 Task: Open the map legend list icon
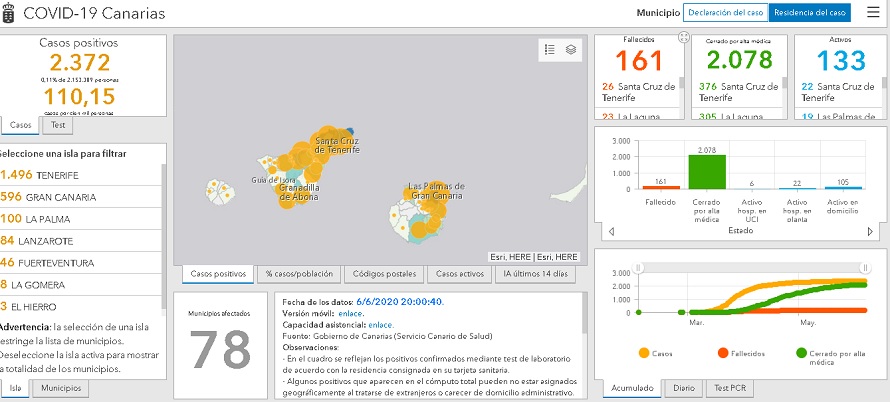549,48
